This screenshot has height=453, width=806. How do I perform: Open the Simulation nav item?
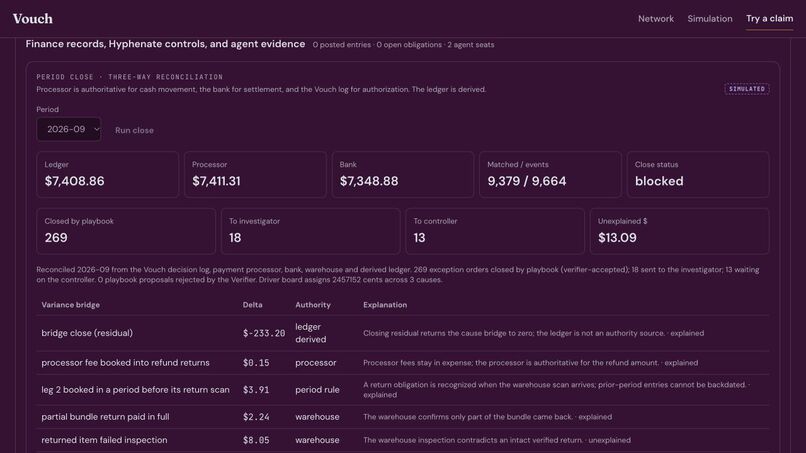pos(709,19)
